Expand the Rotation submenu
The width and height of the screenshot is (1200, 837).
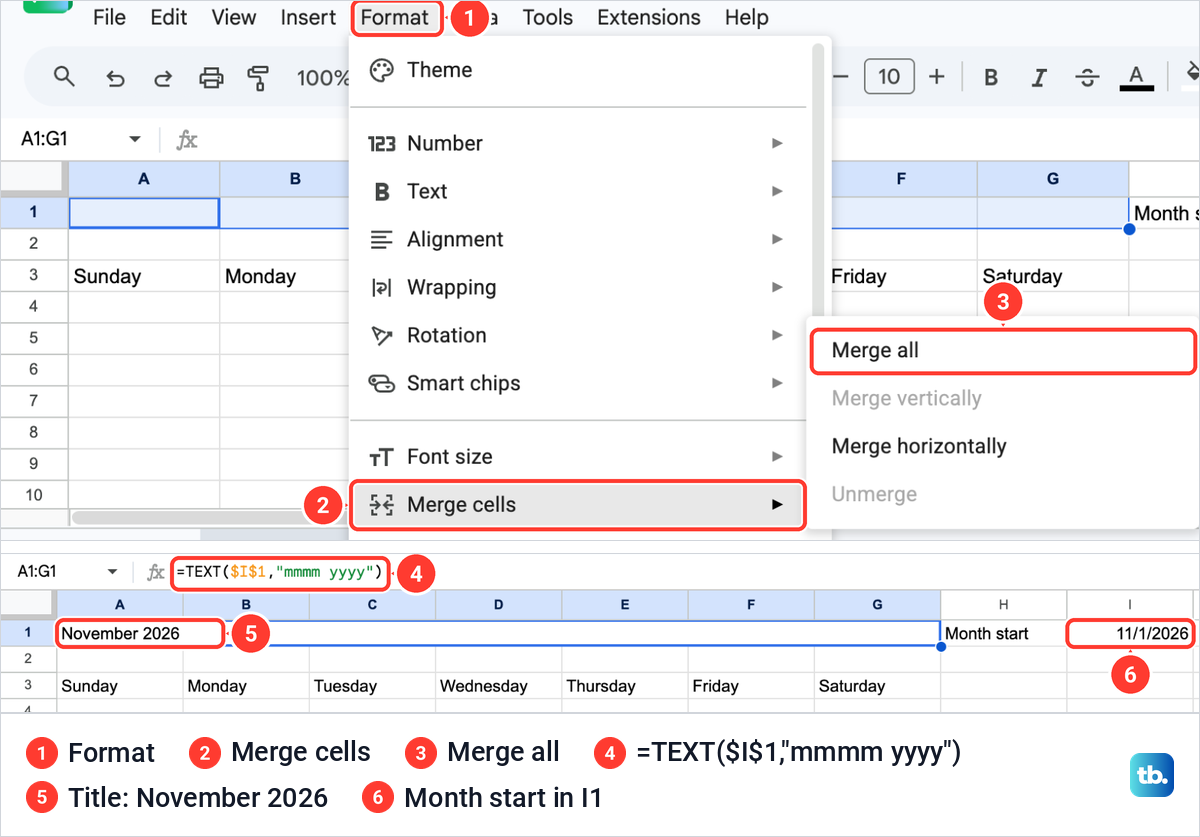pyautogui.click(x=578, y=335)
